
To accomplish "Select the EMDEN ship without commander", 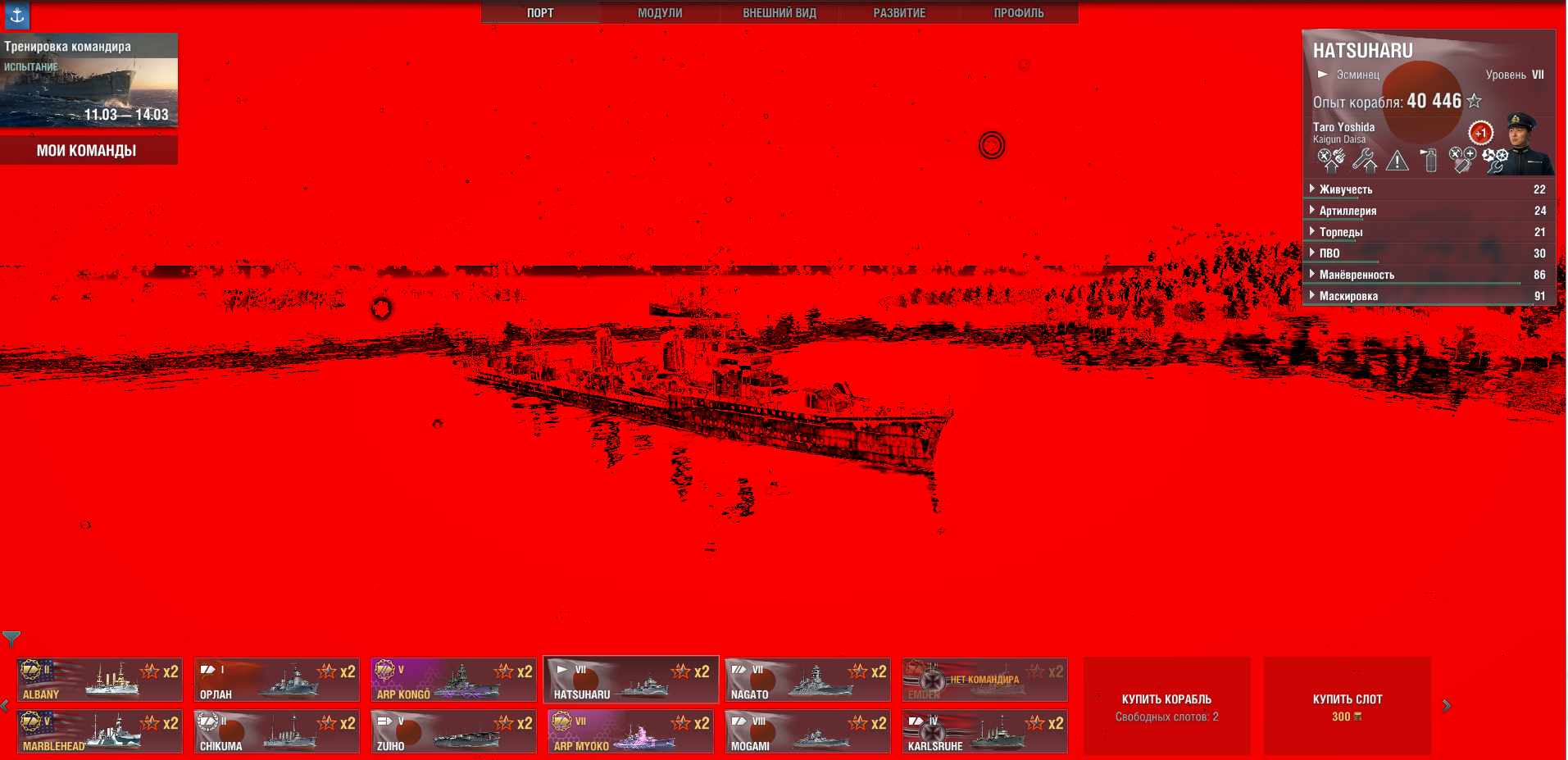I will (985, 680).
